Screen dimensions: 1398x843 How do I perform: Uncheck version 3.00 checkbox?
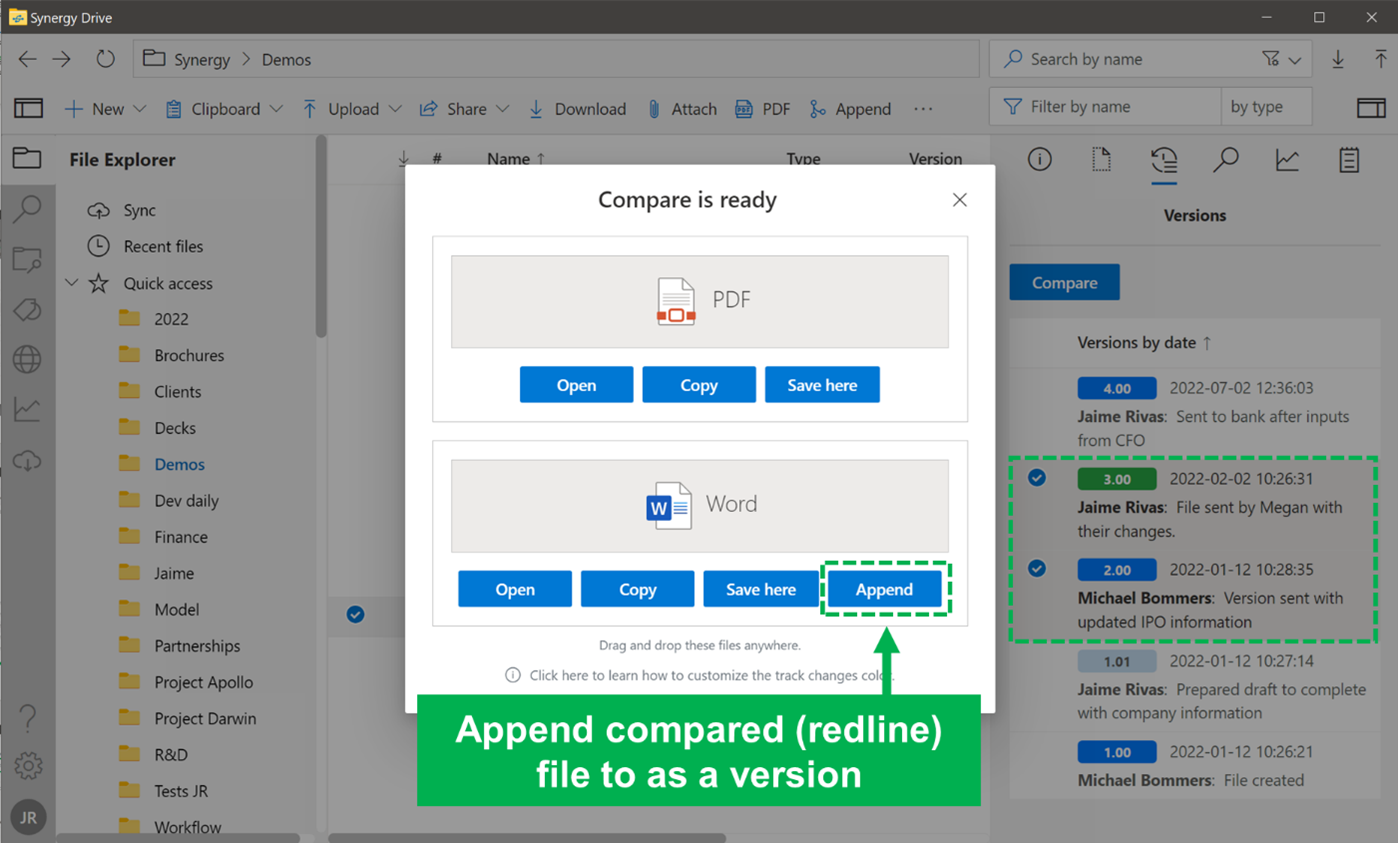[x=1037, y=478]
